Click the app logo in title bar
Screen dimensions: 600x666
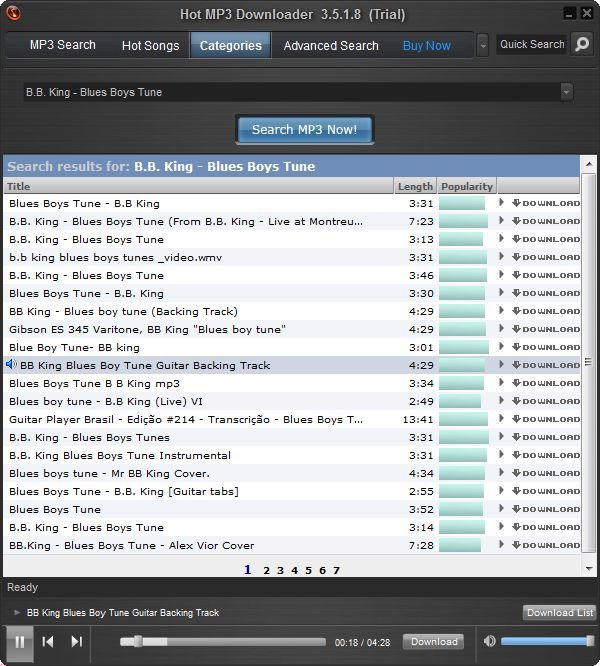point(14,13)
